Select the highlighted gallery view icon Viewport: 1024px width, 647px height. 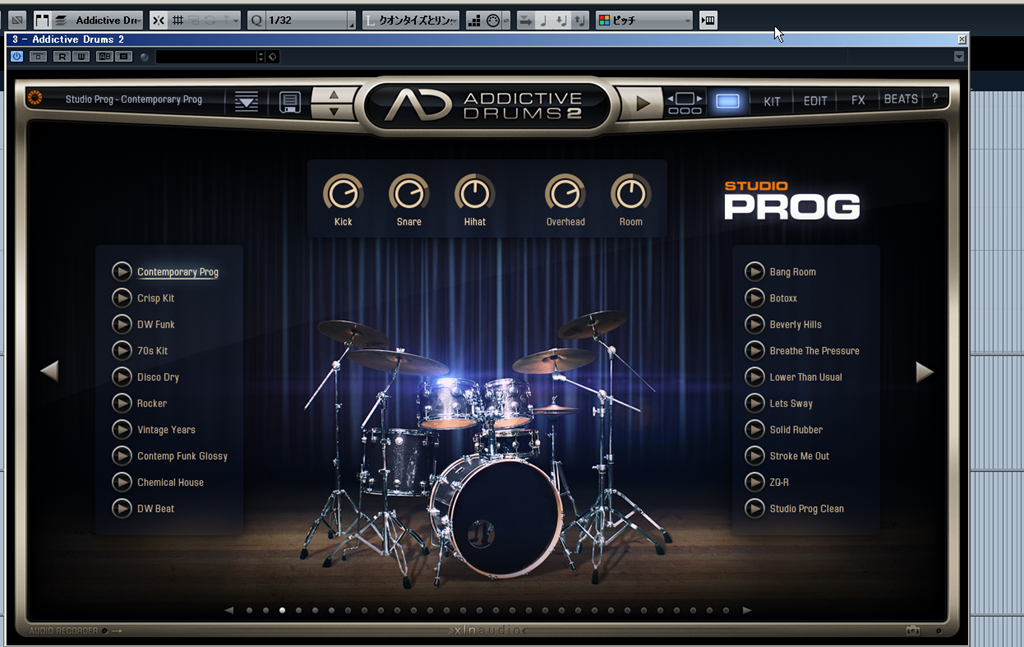pos(728,102)
